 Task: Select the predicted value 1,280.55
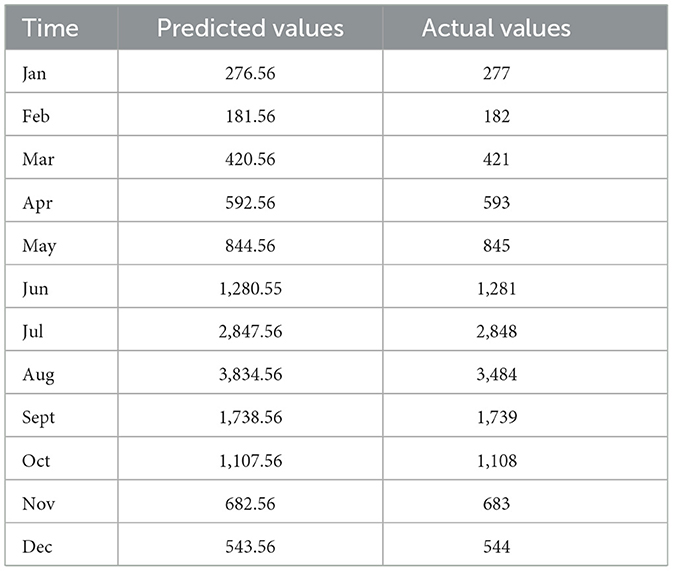click(x=250, y=290)
